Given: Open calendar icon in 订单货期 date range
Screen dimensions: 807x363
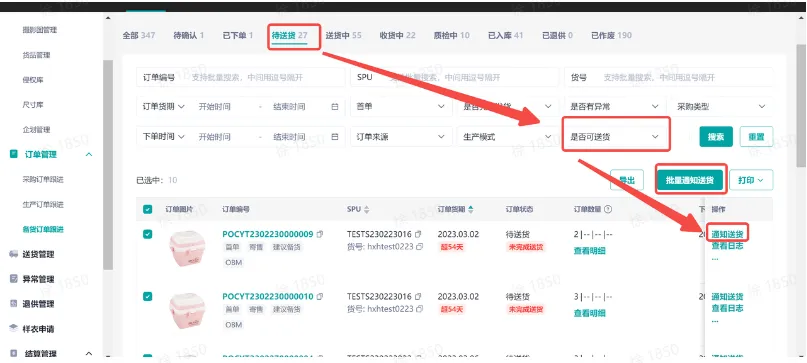Looking at the screenshot, I should pos(335,107).
